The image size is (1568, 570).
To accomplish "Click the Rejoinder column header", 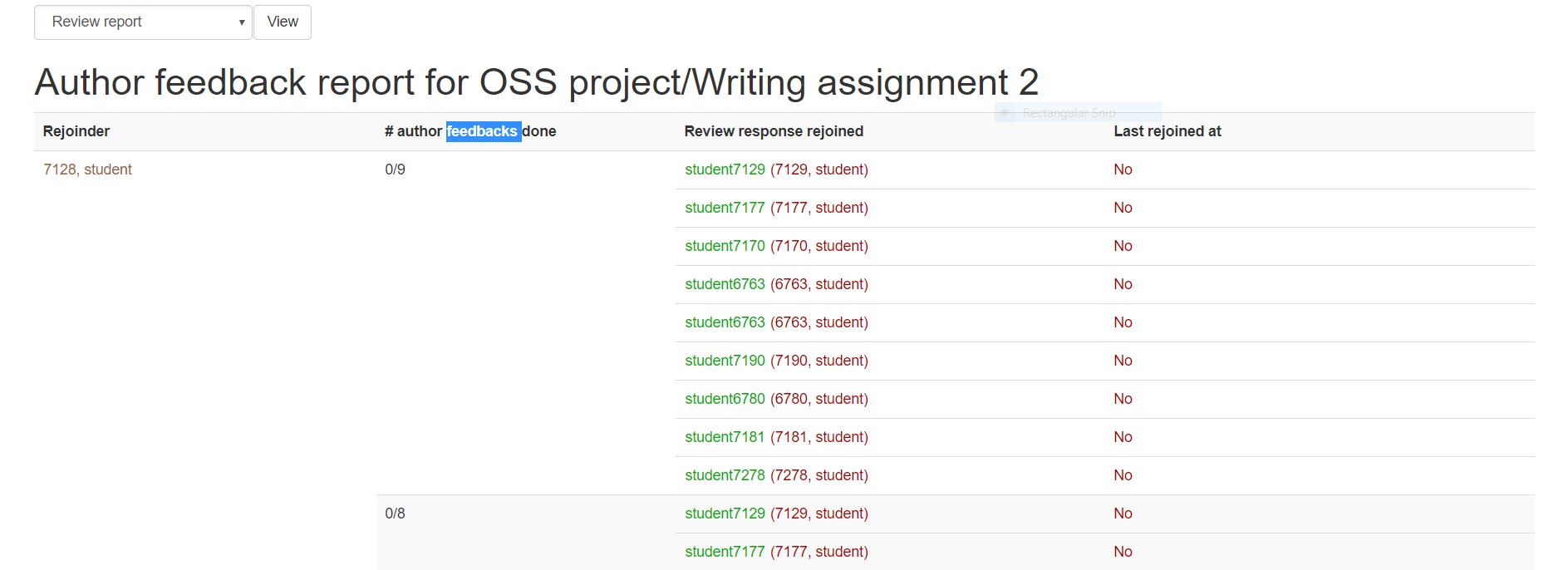I will [x=76, y=131].
